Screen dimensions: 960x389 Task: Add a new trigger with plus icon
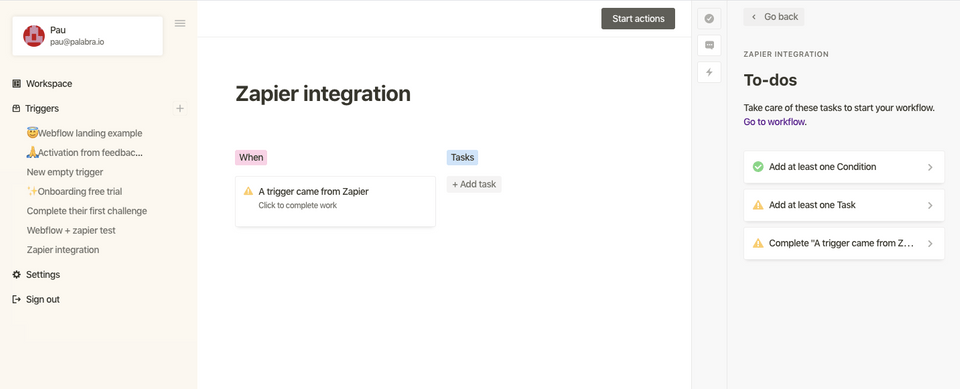180,108
